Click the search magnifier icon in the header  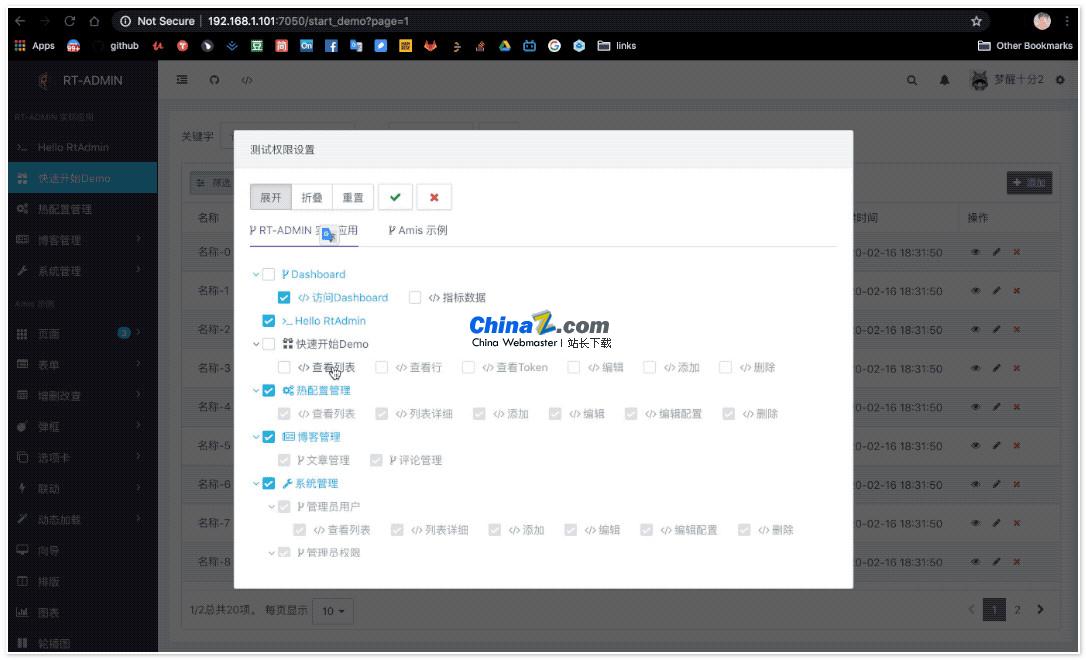pyautogui.click(x=911, y=81)
